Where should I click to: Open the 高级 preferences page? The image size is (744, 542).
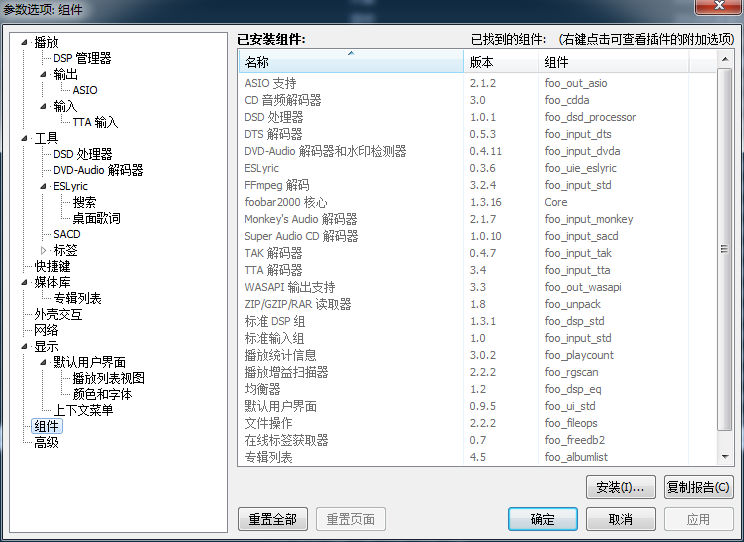tap(46, 442)
